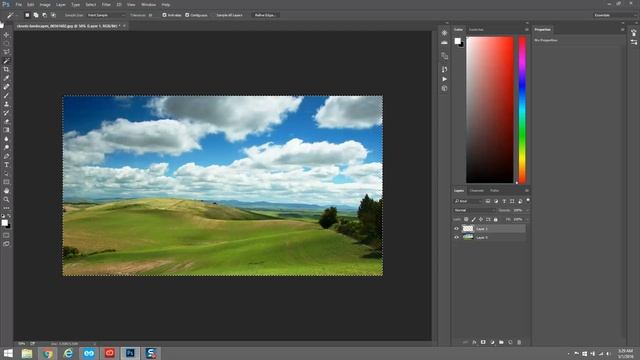Select the Blur tool
This screenshot has height=360, width=640.
tap(6, 139)
